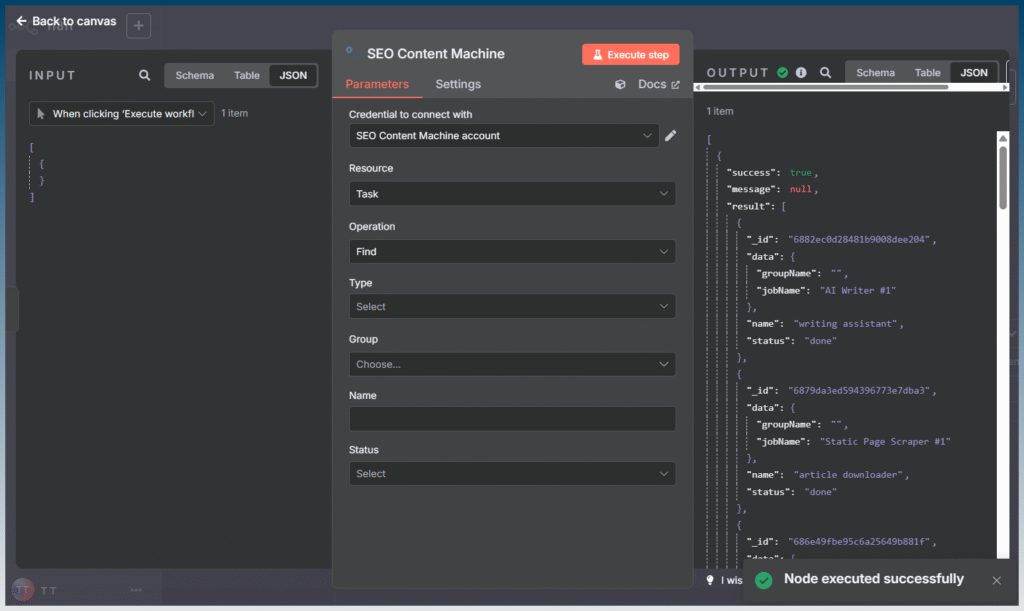Open the 'When clicking Execute workflow' dropdown

click(121, 114)
